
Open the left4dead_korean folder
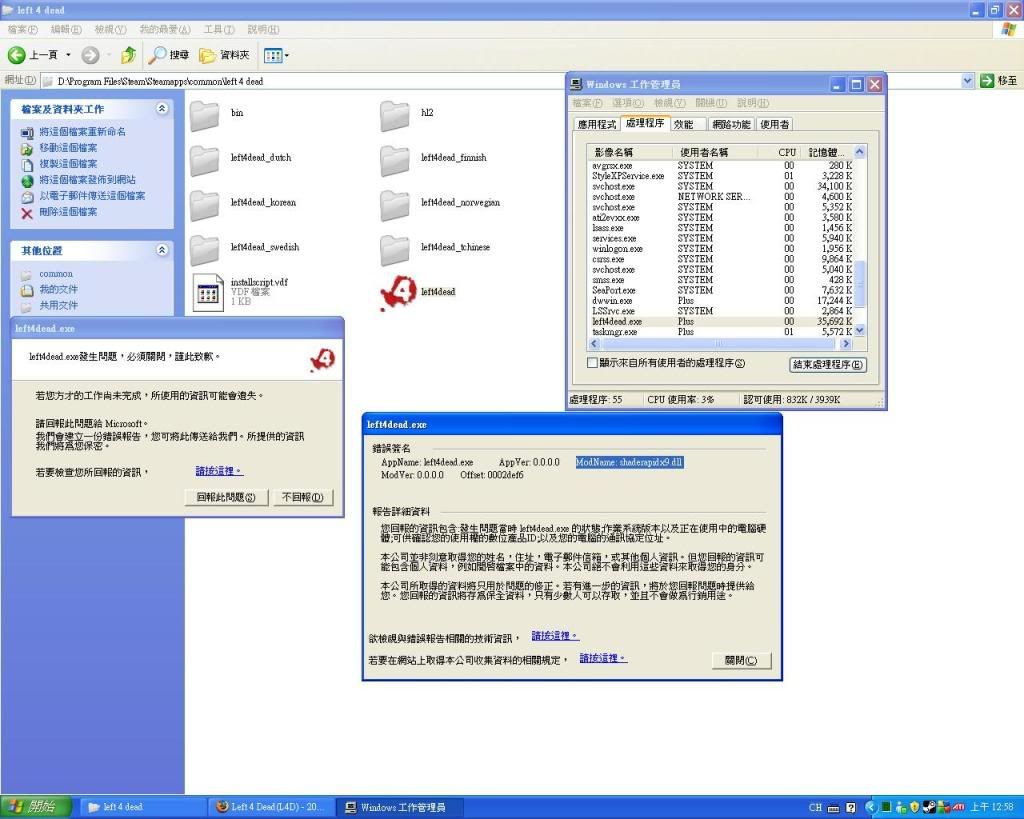205,204
